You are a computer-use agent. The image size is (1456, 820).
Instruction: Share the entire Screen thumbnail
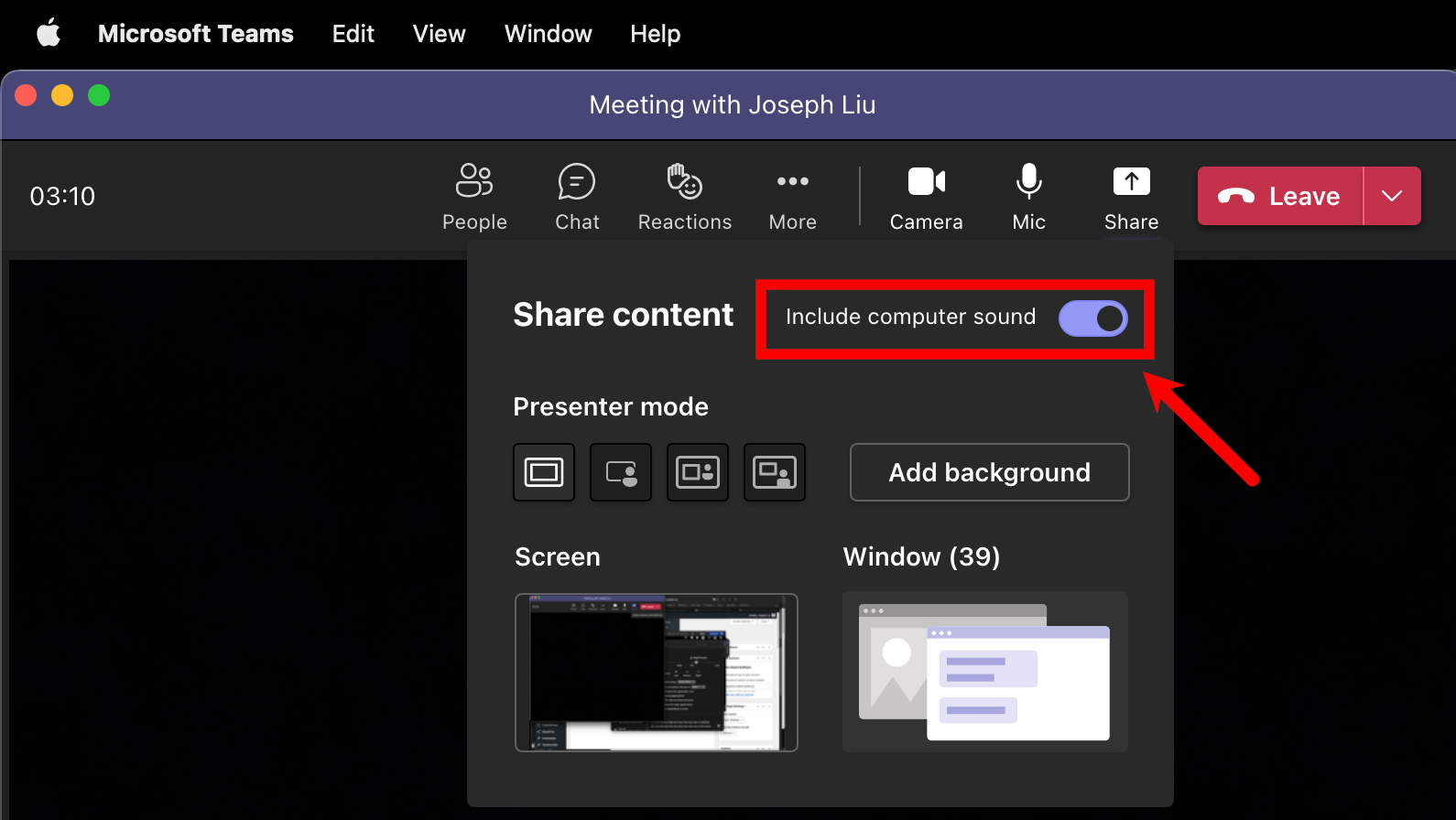point(657,673)
